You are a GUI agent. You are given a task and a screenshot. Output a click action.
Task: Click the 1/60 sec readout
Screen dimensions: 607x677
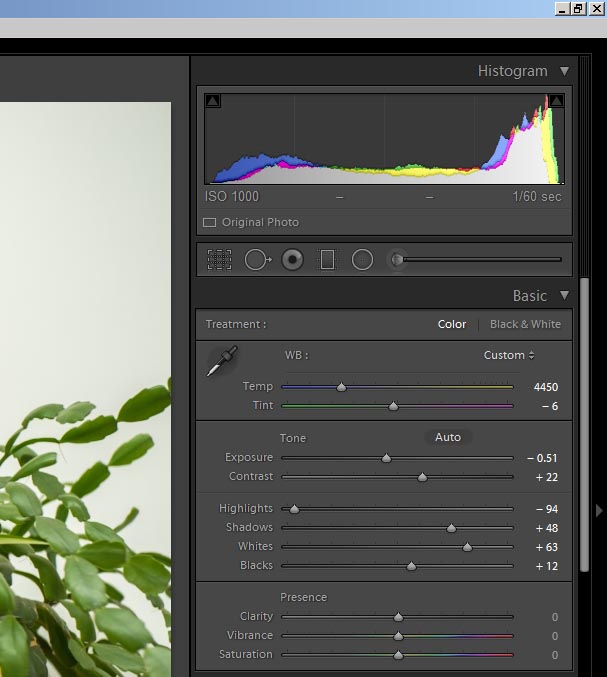coord(537,197)
